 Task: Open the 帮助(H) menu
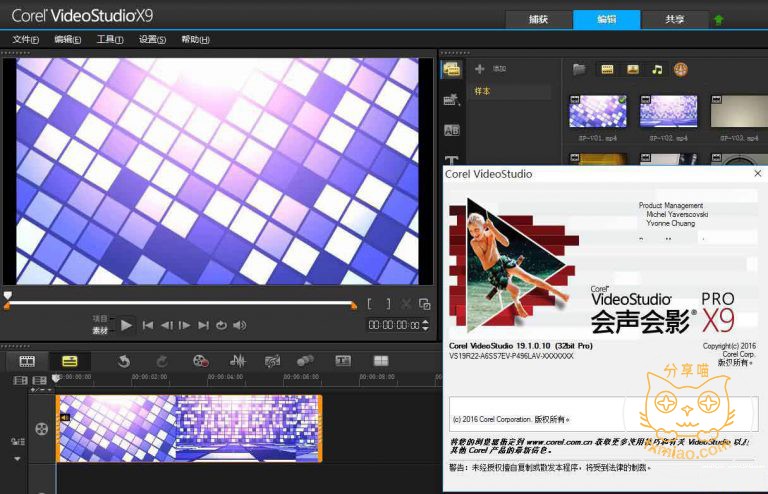[x=195, y=40]
